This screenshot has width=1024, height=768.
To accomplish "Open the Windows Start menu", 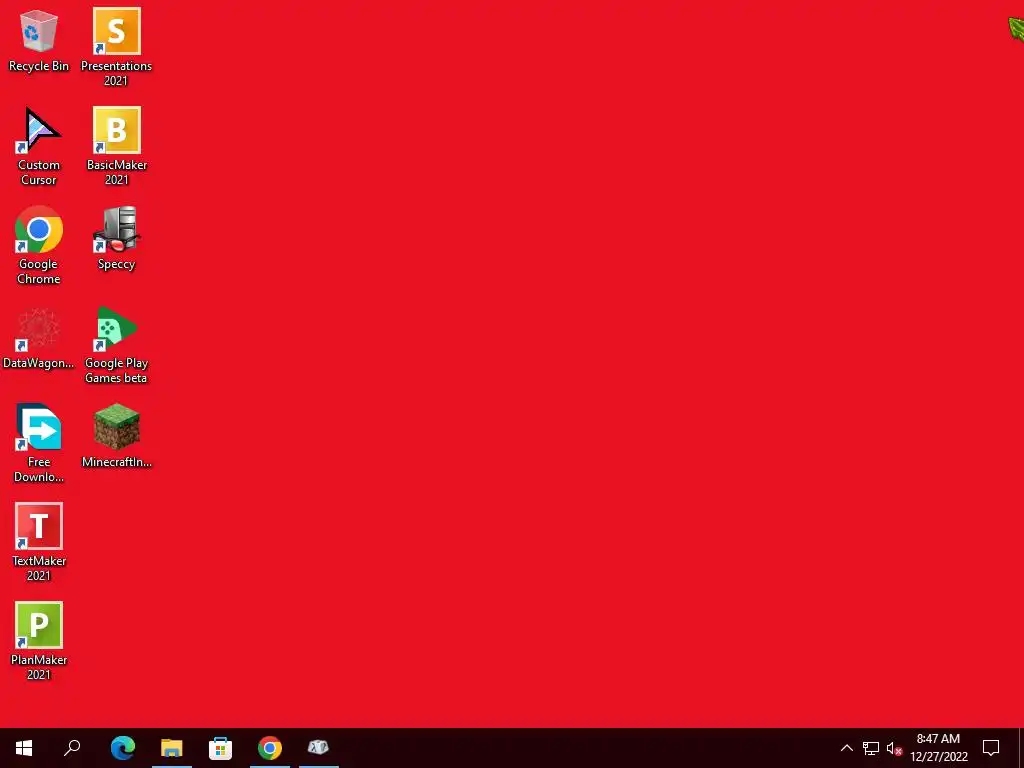I will pyautogui.click(x=24, y=748).
